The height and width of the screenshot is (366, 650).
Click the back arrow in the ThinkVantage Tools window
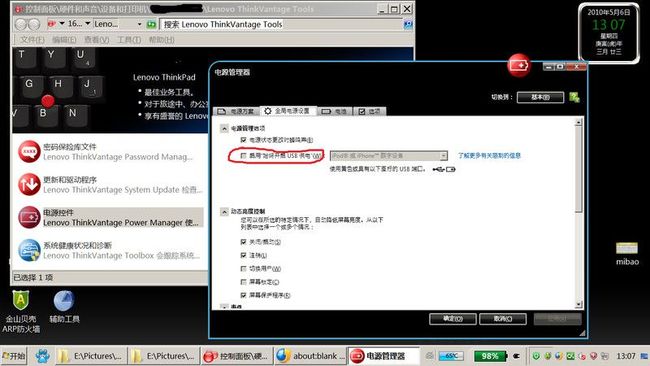tap(21, 24)
